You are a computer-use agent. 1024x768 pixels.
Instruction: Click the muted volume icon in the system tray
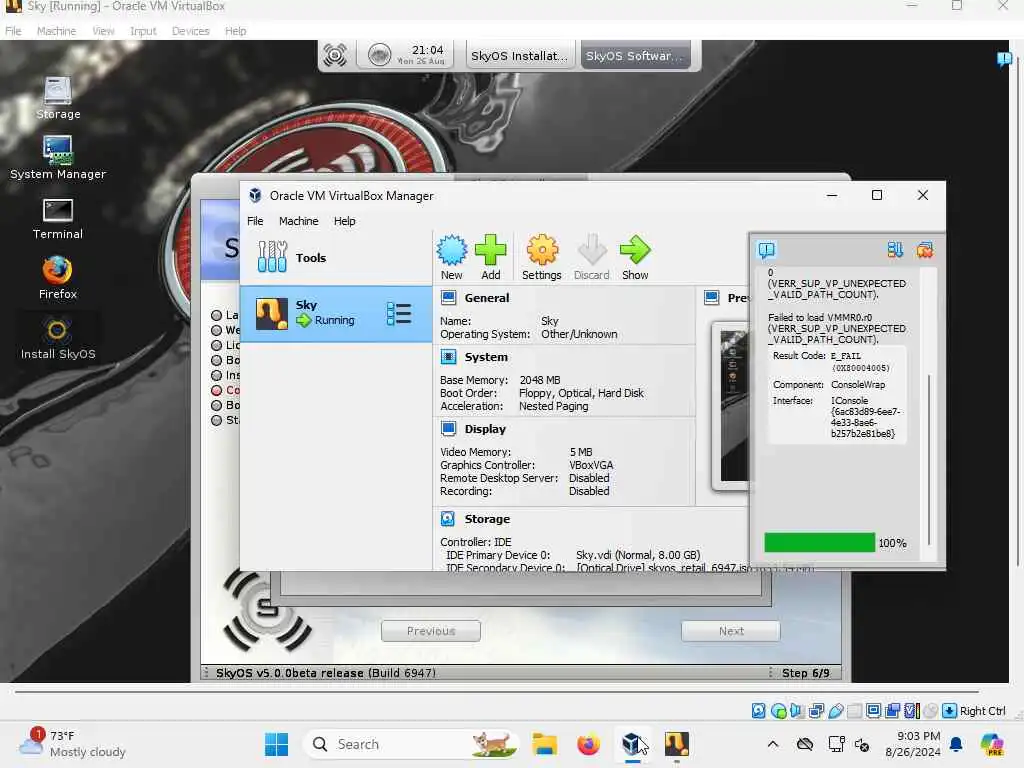862,744
